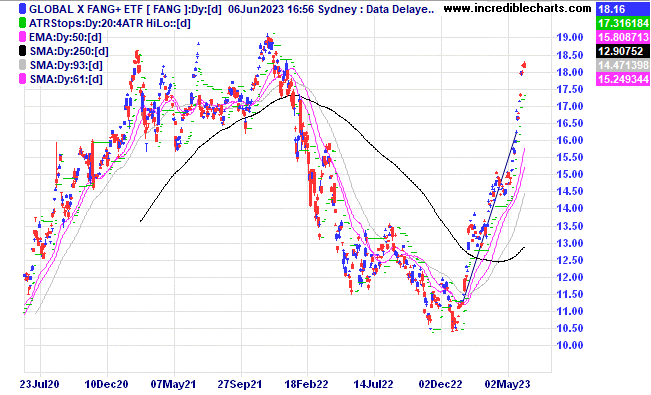Click the 18Feb22 date axis label
This screenshot has width=651, height=395.
[x=306, y=384]
